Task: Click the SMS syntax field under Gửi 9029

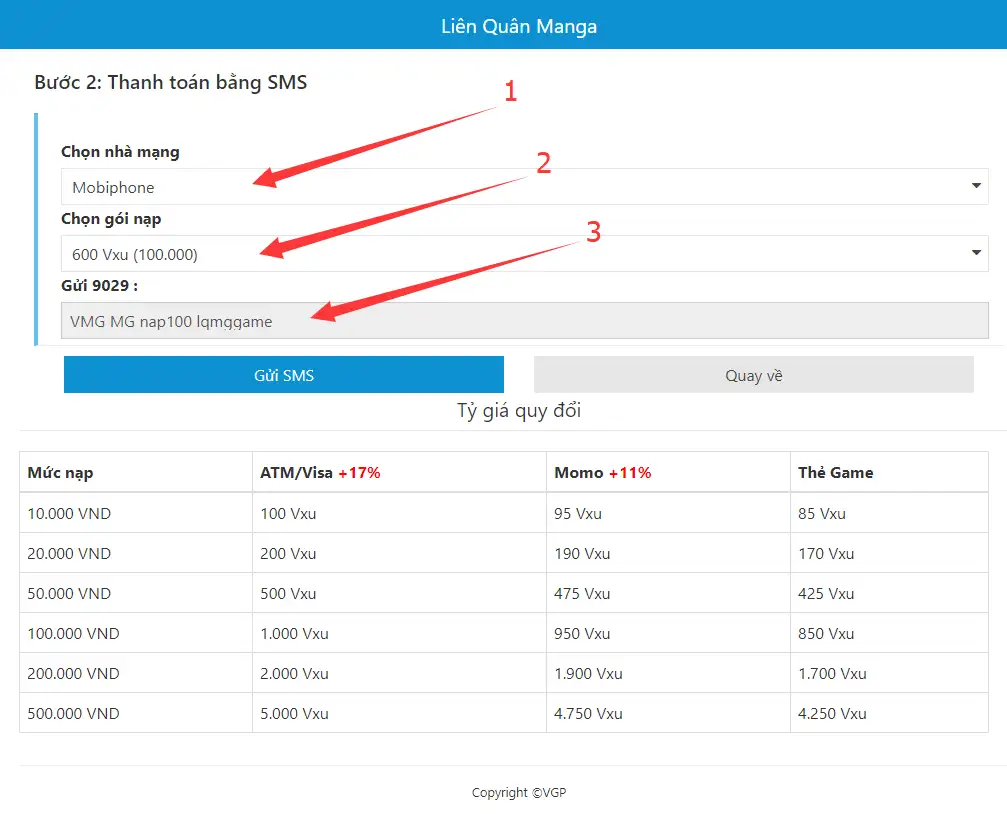Action: 525,321
